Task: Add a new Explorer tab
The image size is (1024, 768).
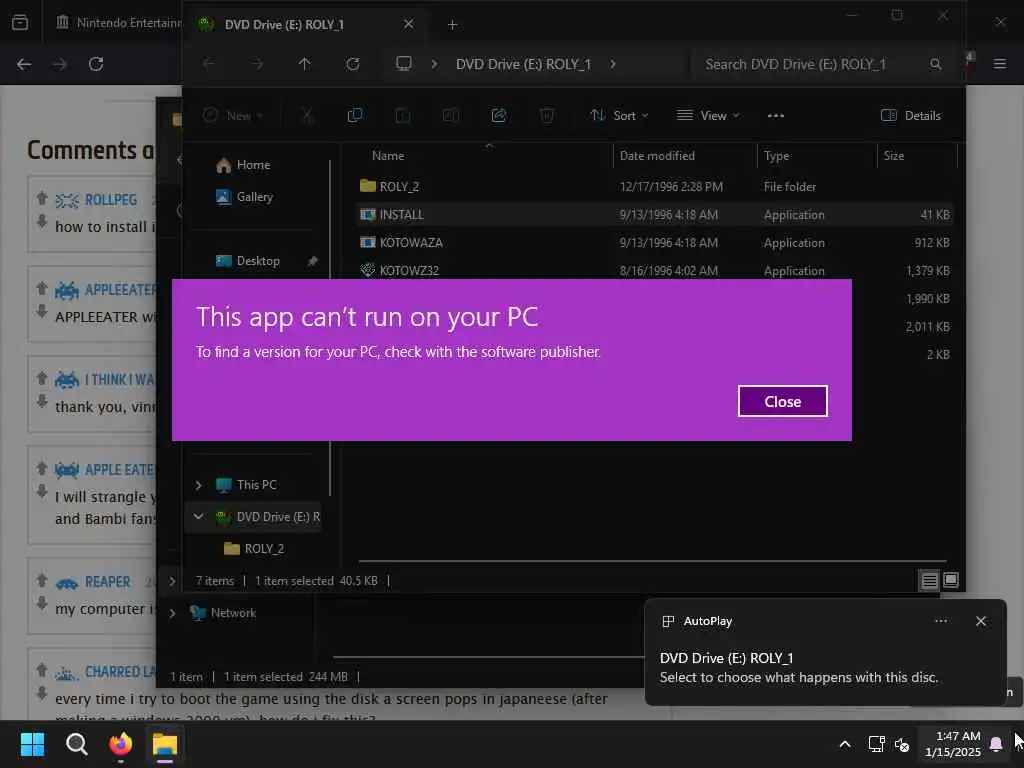Action: 453,25
